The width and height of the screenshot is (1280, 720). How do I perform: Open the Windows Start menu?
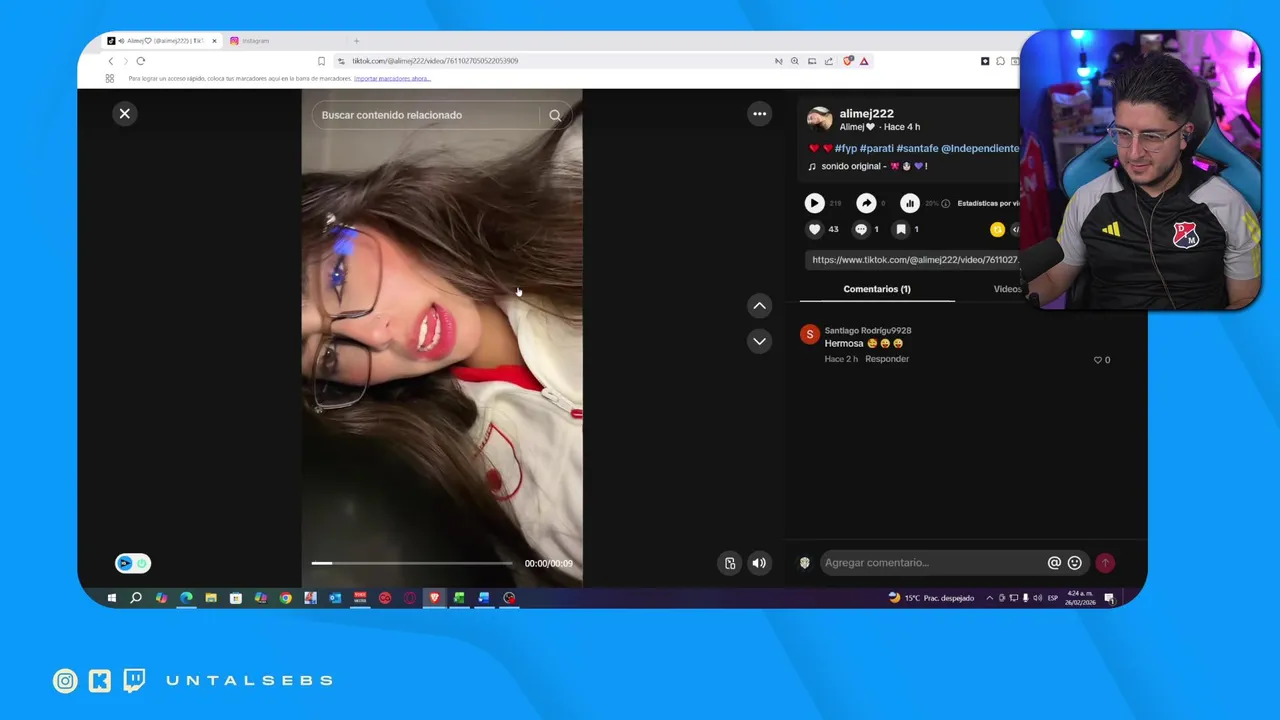pos(111,598)
